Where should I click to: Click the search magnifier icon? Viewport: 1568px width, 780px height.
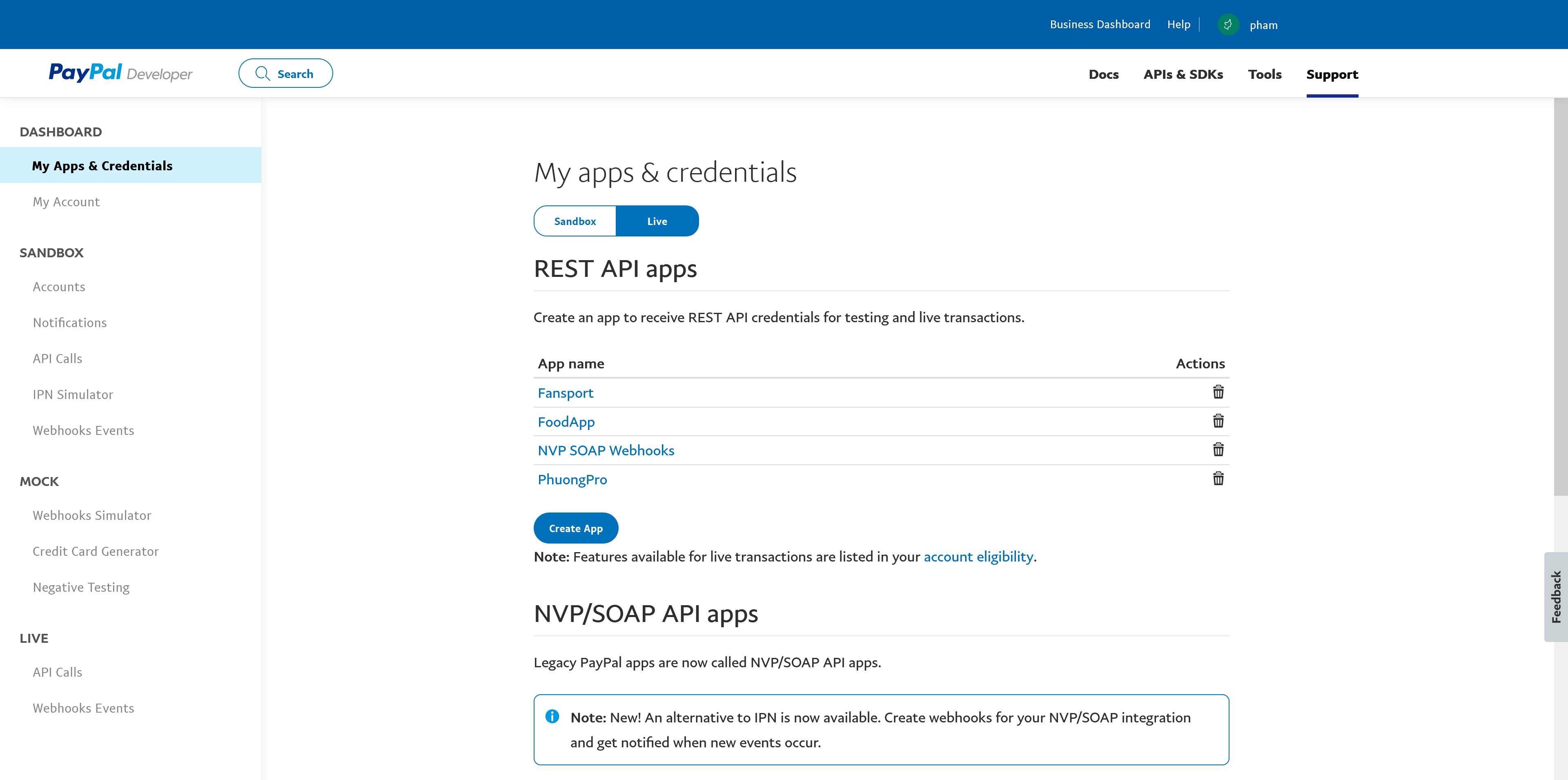(x=262, y=74)
